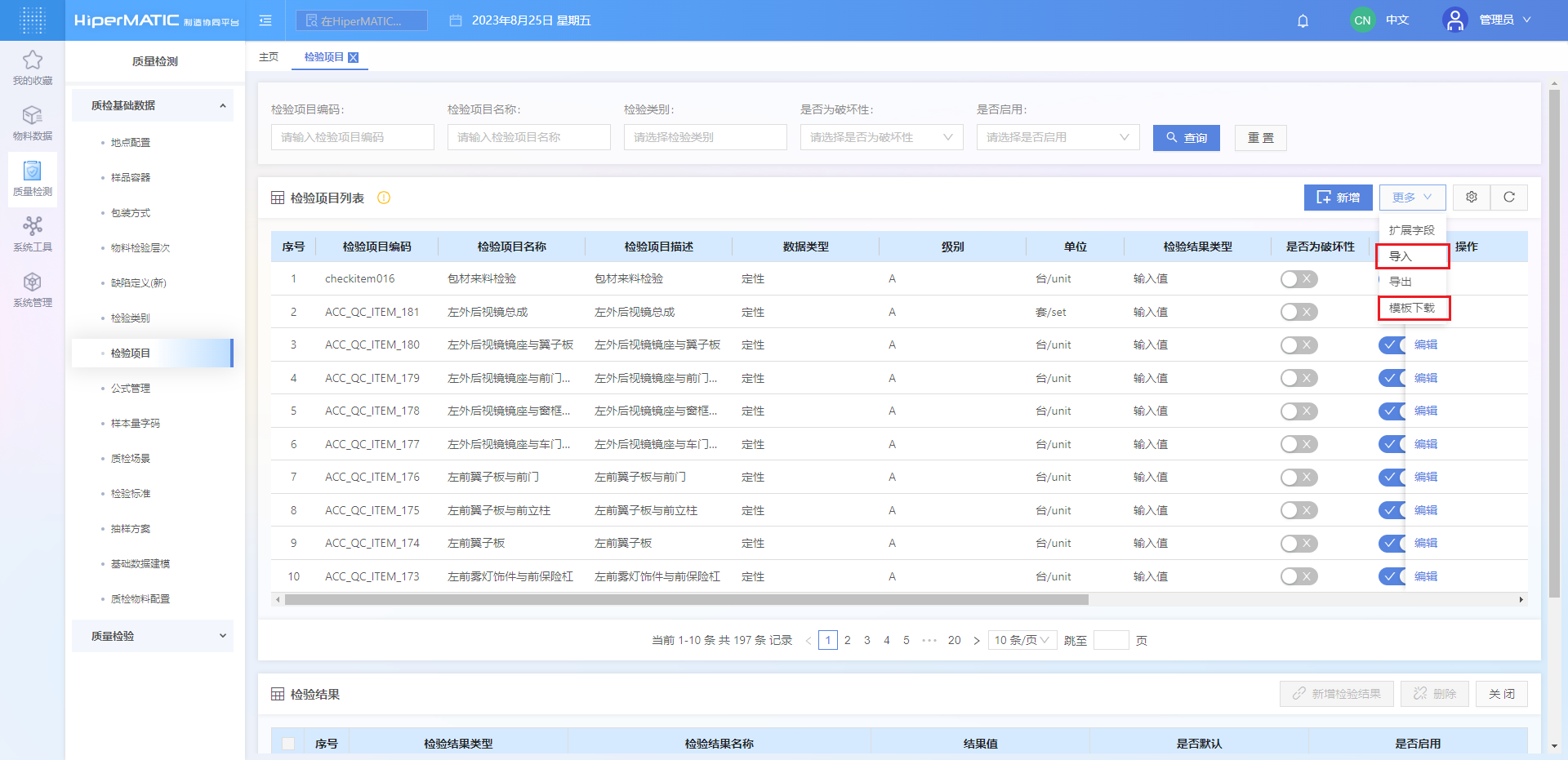Click 编辑 link for ACC_QC_ITEM_180

tap(1426, 345)
